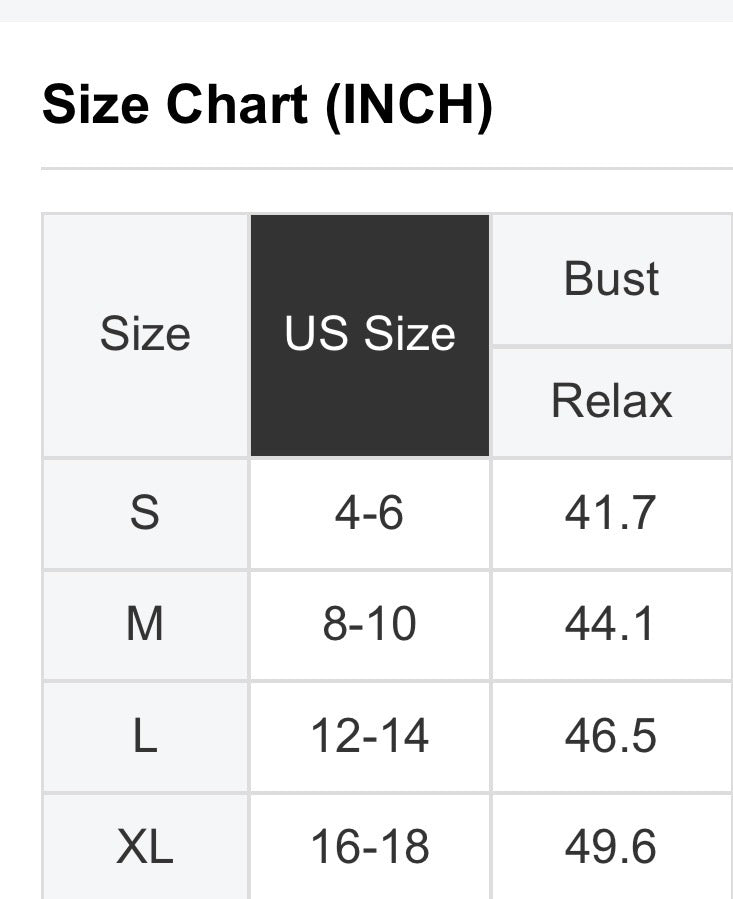733x899 pixels.
Task: Click the words Size Chart in heading
Action: [175, 104]
